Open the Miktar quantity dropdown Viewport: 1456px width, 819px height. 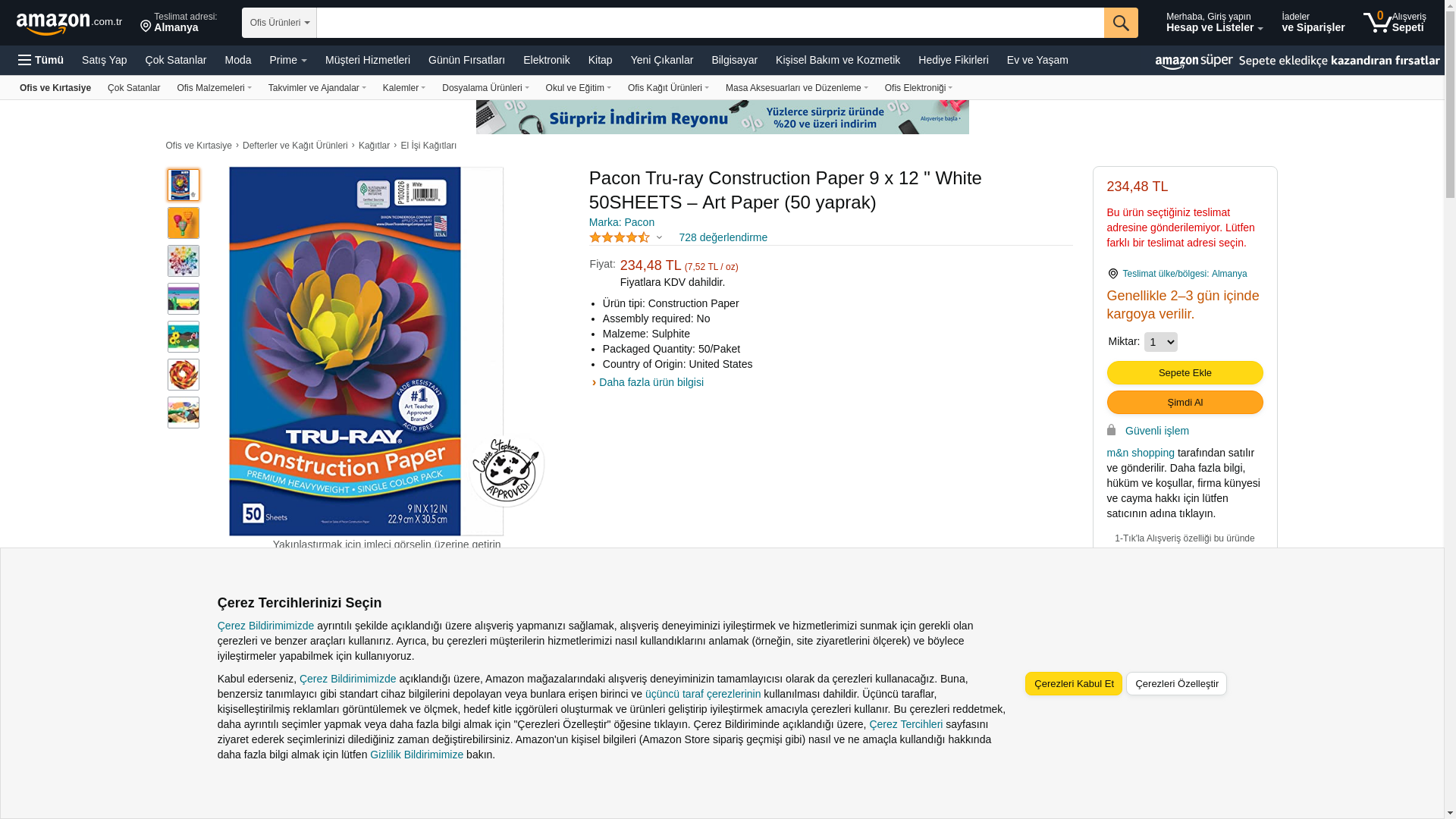tap(1160, 342)
